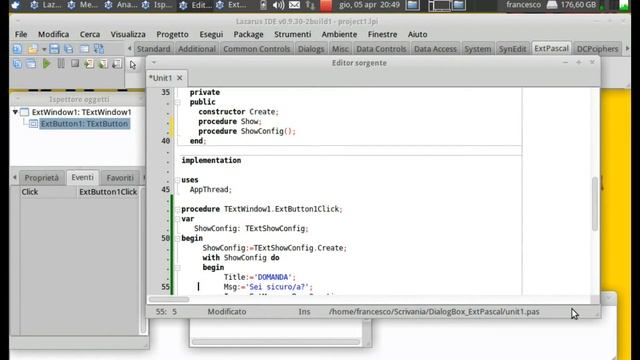Click the Open file folder icon
Viewport: 640px width, 360px height.
click(x=33, y=49)
